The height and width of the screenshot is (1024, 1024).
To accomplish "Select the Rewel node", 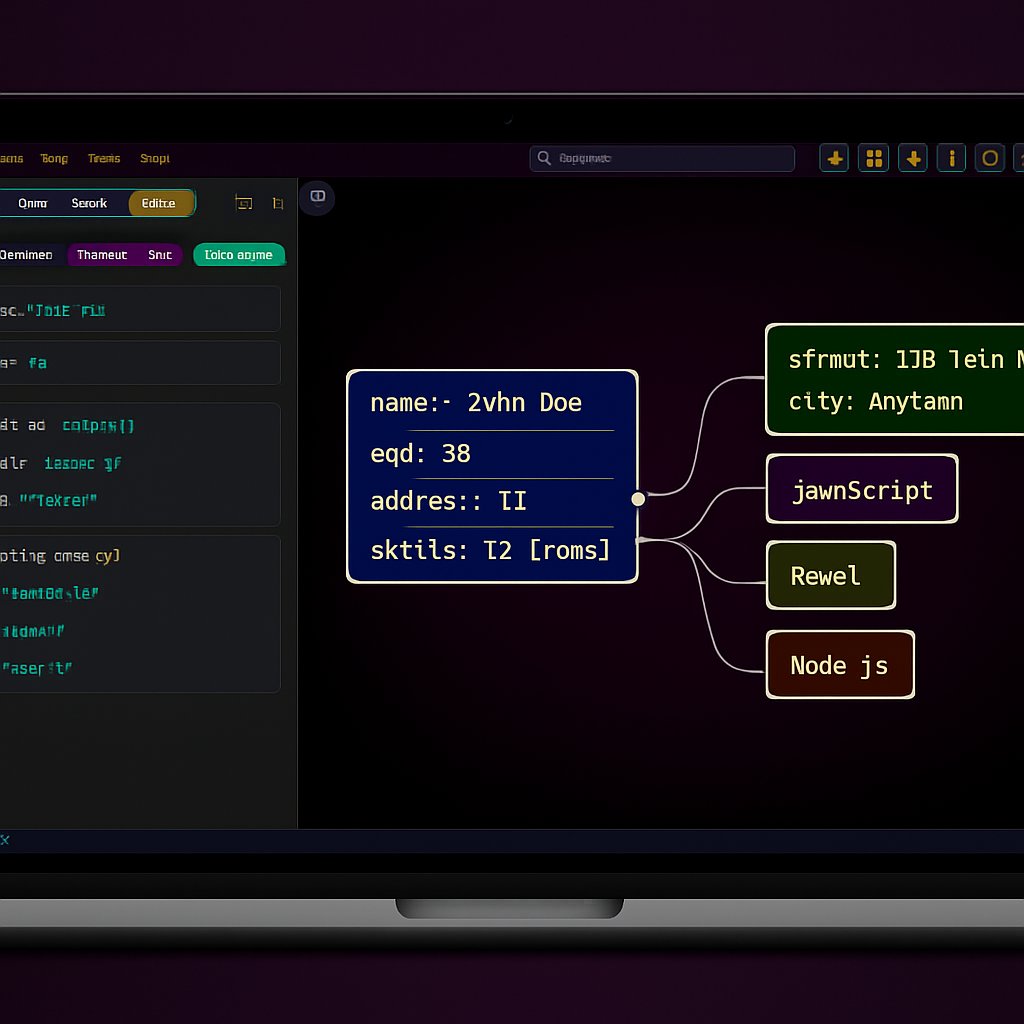I will (831, 575).
